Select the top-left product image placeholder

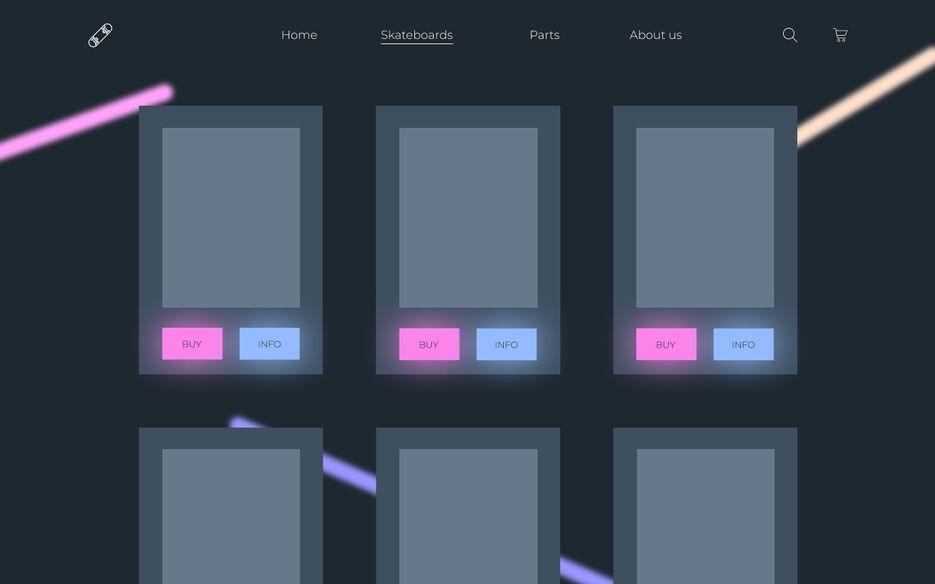(231, 217)
